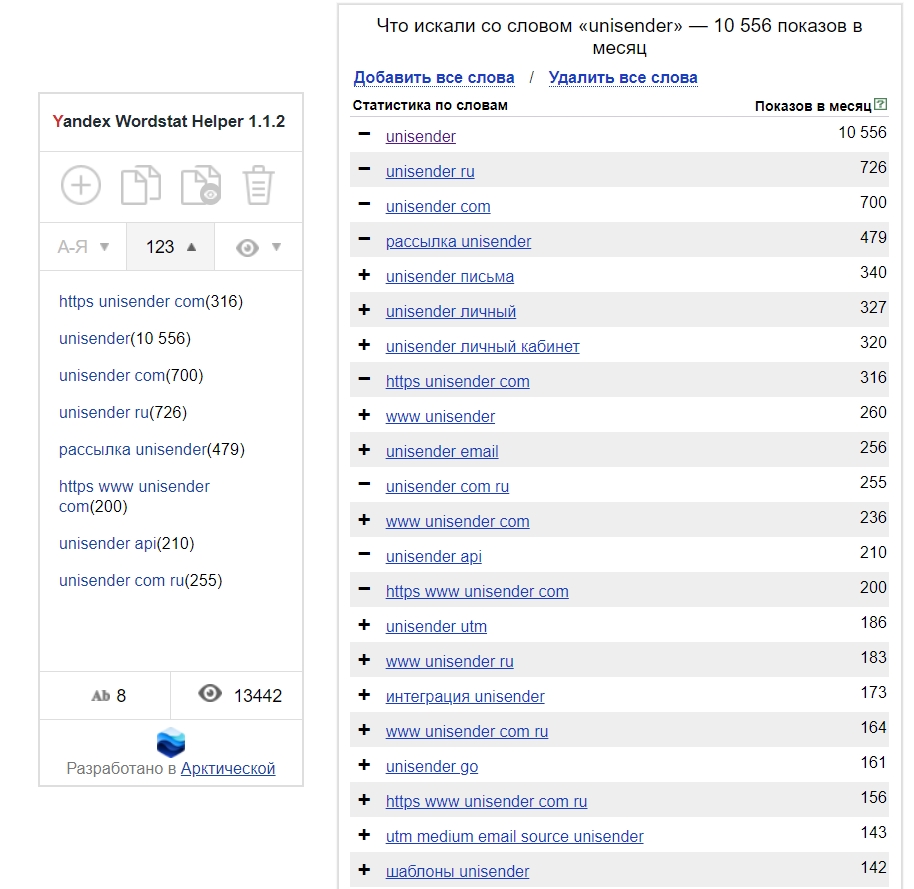Image resolution: width=914 pixels, height=889 pixels.
Task: Open the unisender go keyword link
Action: point(431,766)
